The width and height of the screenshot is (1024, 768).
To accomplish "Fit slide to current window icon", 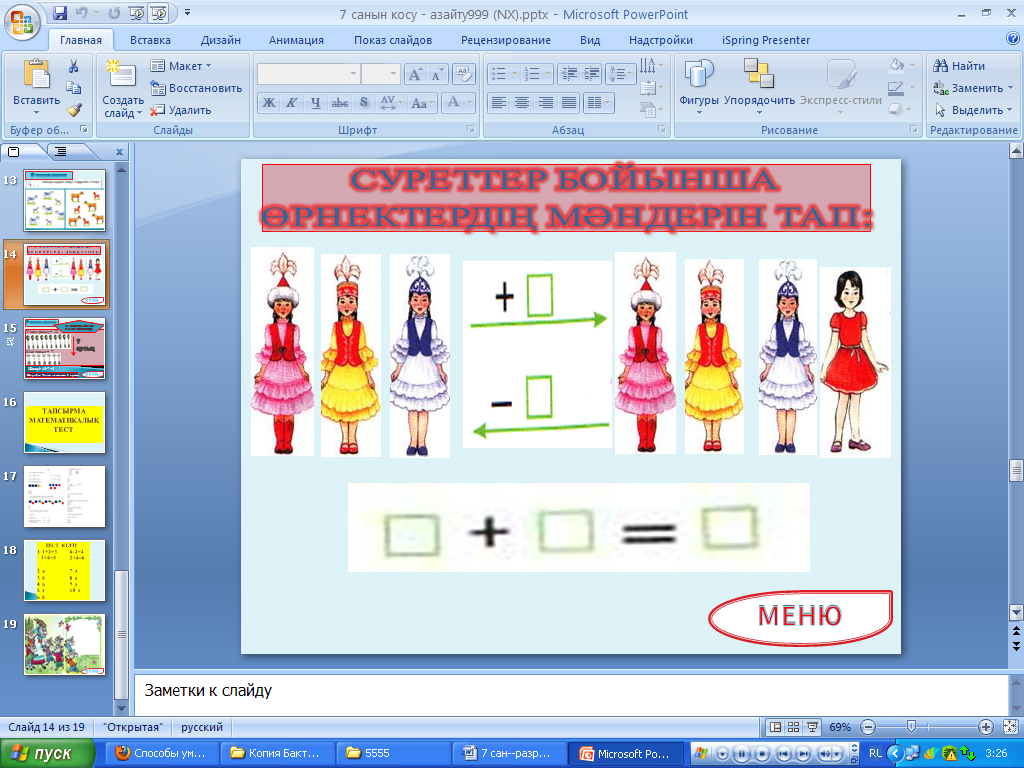I will (x=1010, y=727).
